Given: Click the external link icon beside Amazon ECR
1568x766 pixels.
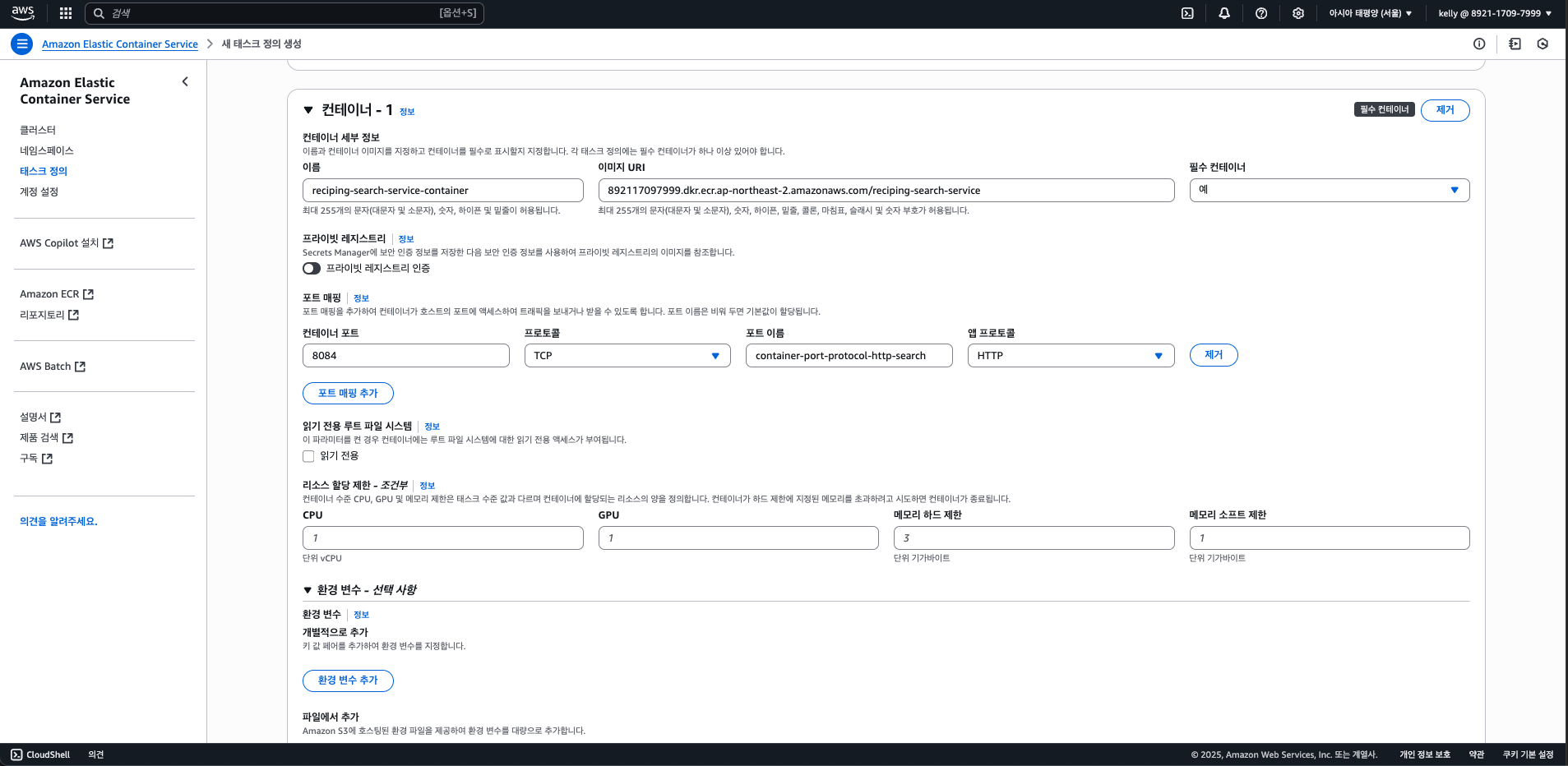Looking at the screenshot, I should tap(89, 294).
